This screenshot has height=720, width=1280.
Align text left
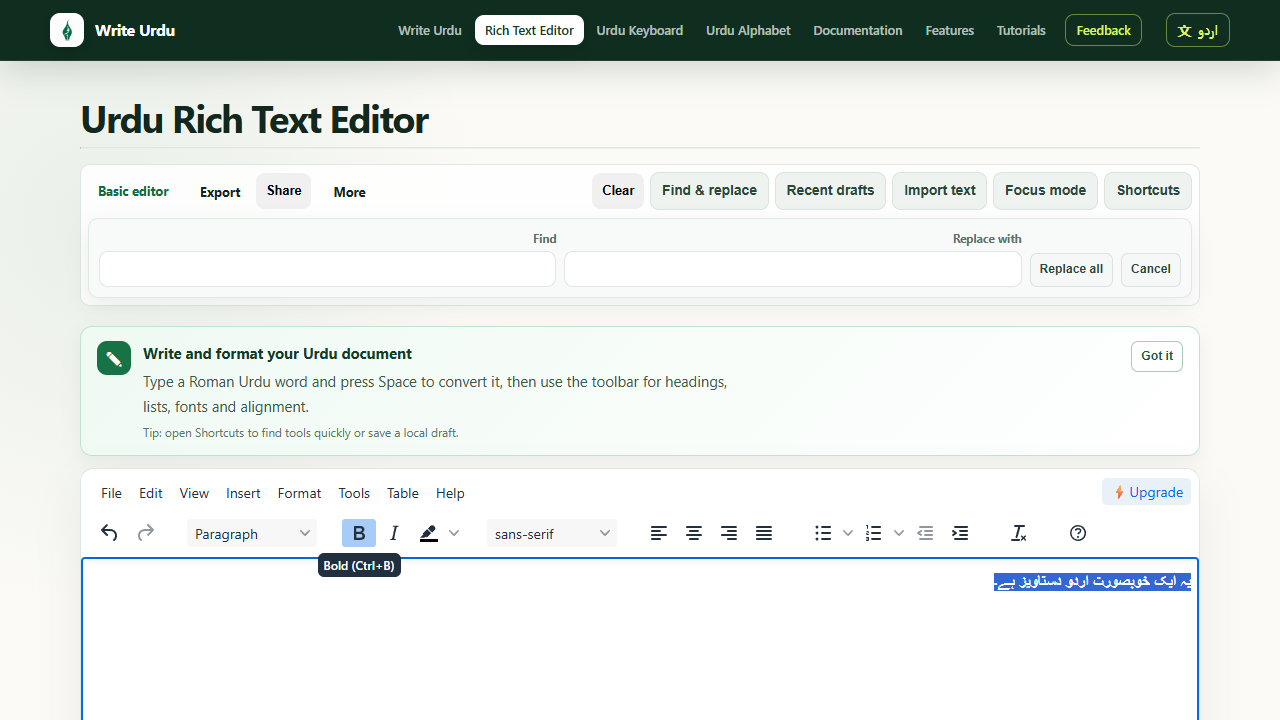659,533
